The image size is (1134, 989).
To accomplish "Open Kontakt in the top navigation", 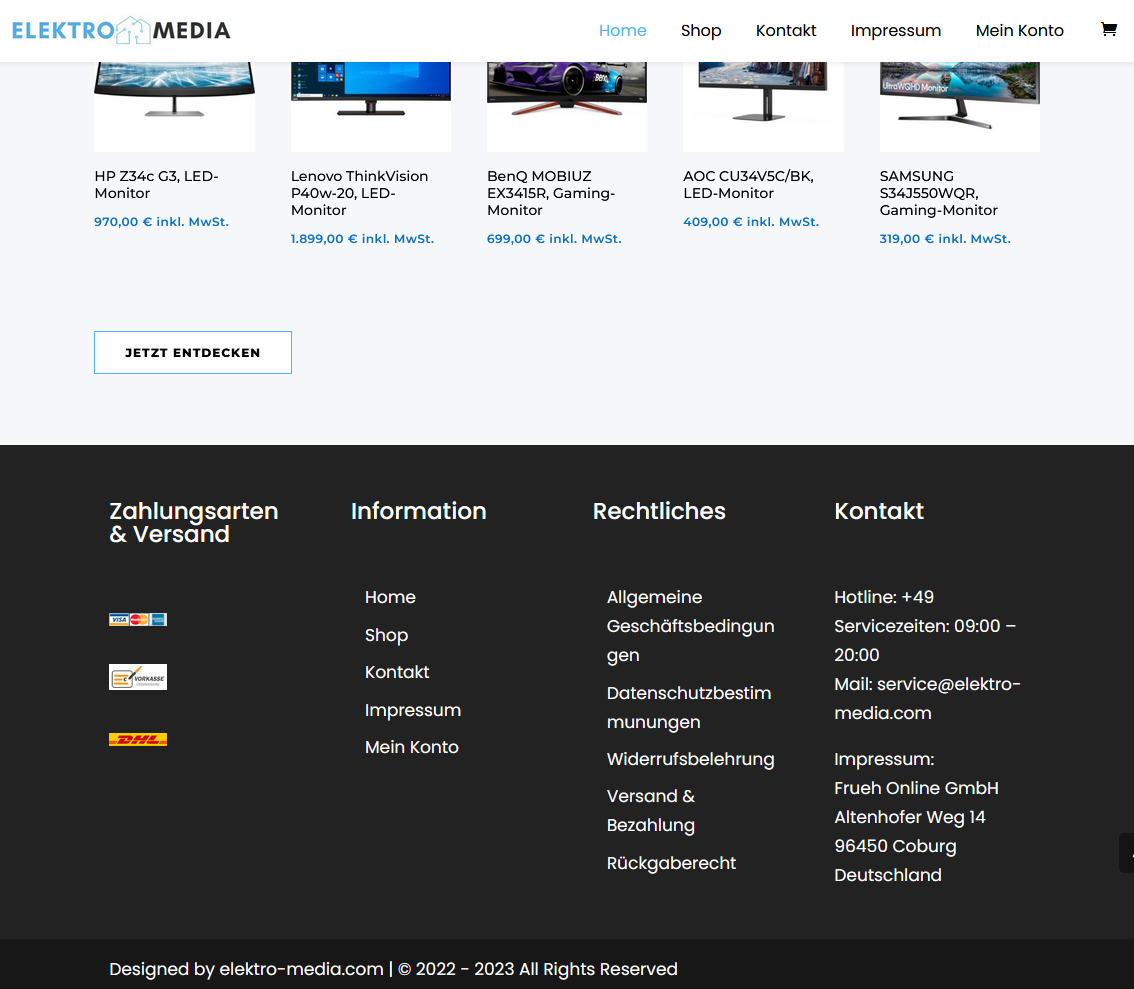I will click(786, 30).
